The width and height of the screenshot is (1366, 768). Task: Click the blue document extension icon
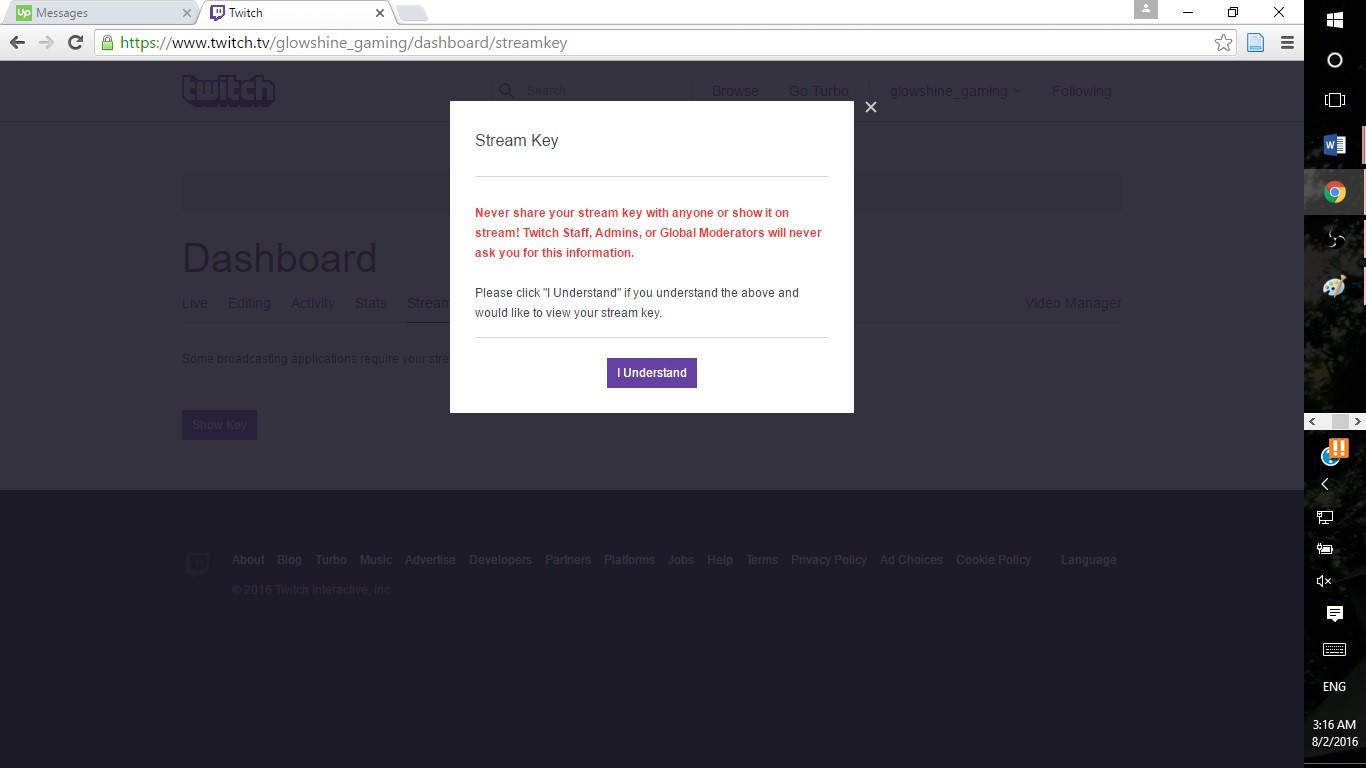coord(1255,43)
